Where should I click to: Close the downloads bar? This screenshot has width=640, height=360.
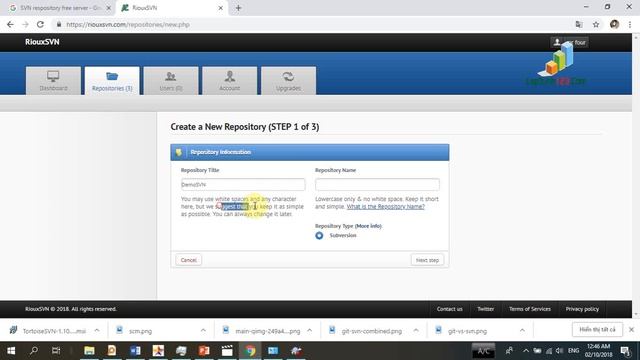point(631,329)
